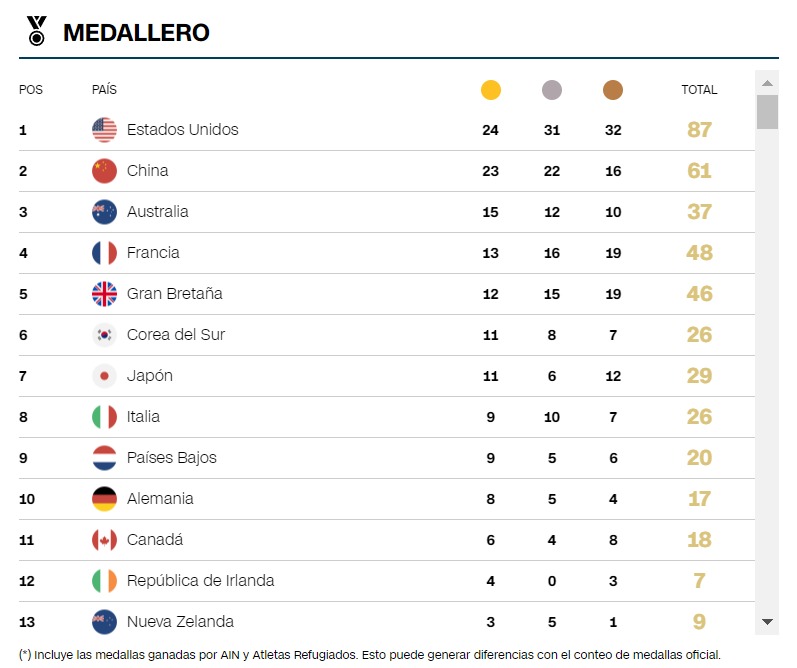This screenshot has height=668, width=797.
Task: Click the República de Irlanda name
Action: tap(200, 581)
